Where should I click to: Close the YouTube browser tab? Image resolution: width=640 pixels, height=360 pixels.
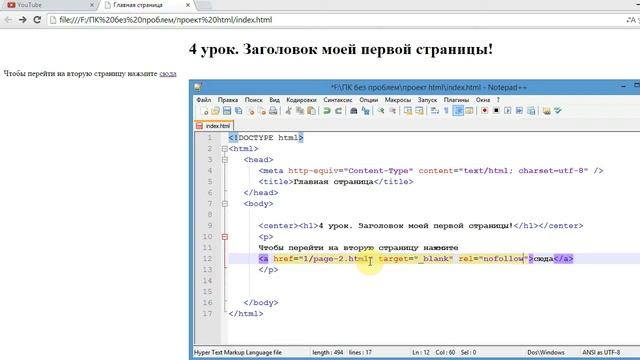click(92, 5)
